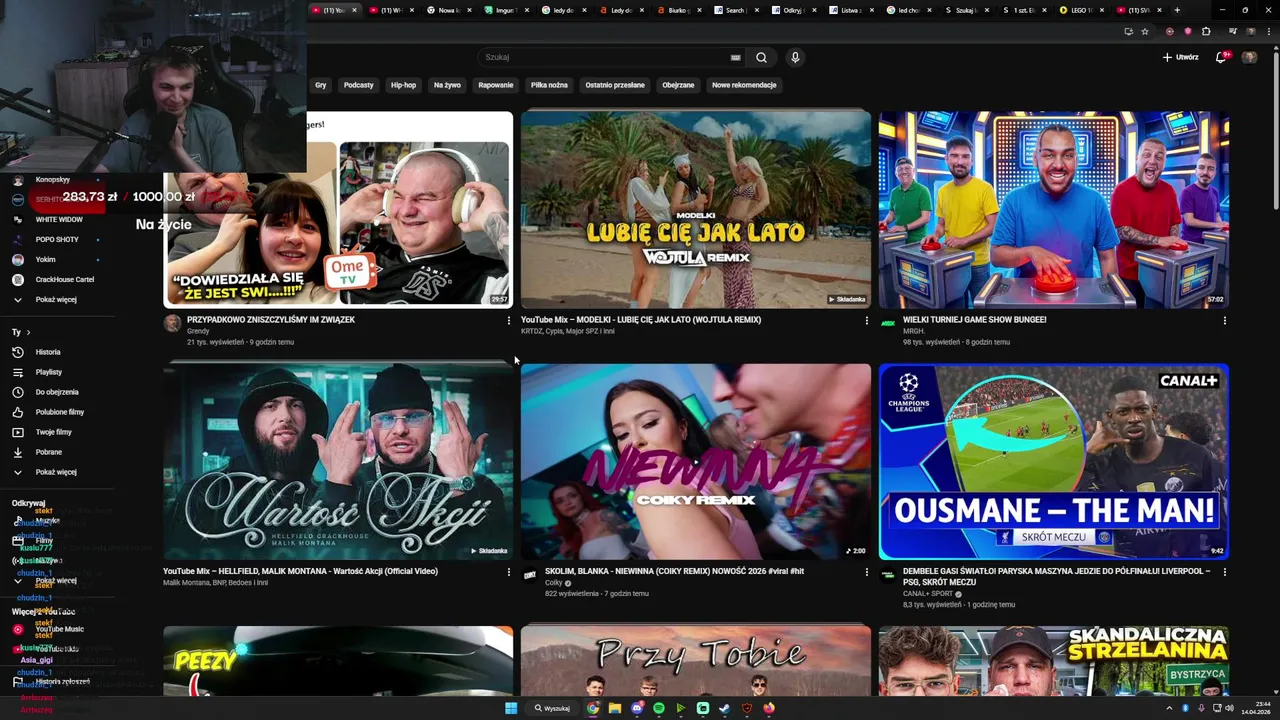Image resolution: width=1280 pixels, height=720 pixels.
Task: Open Twoje filmy in sidebar
Action: click(x=53, y=432)
